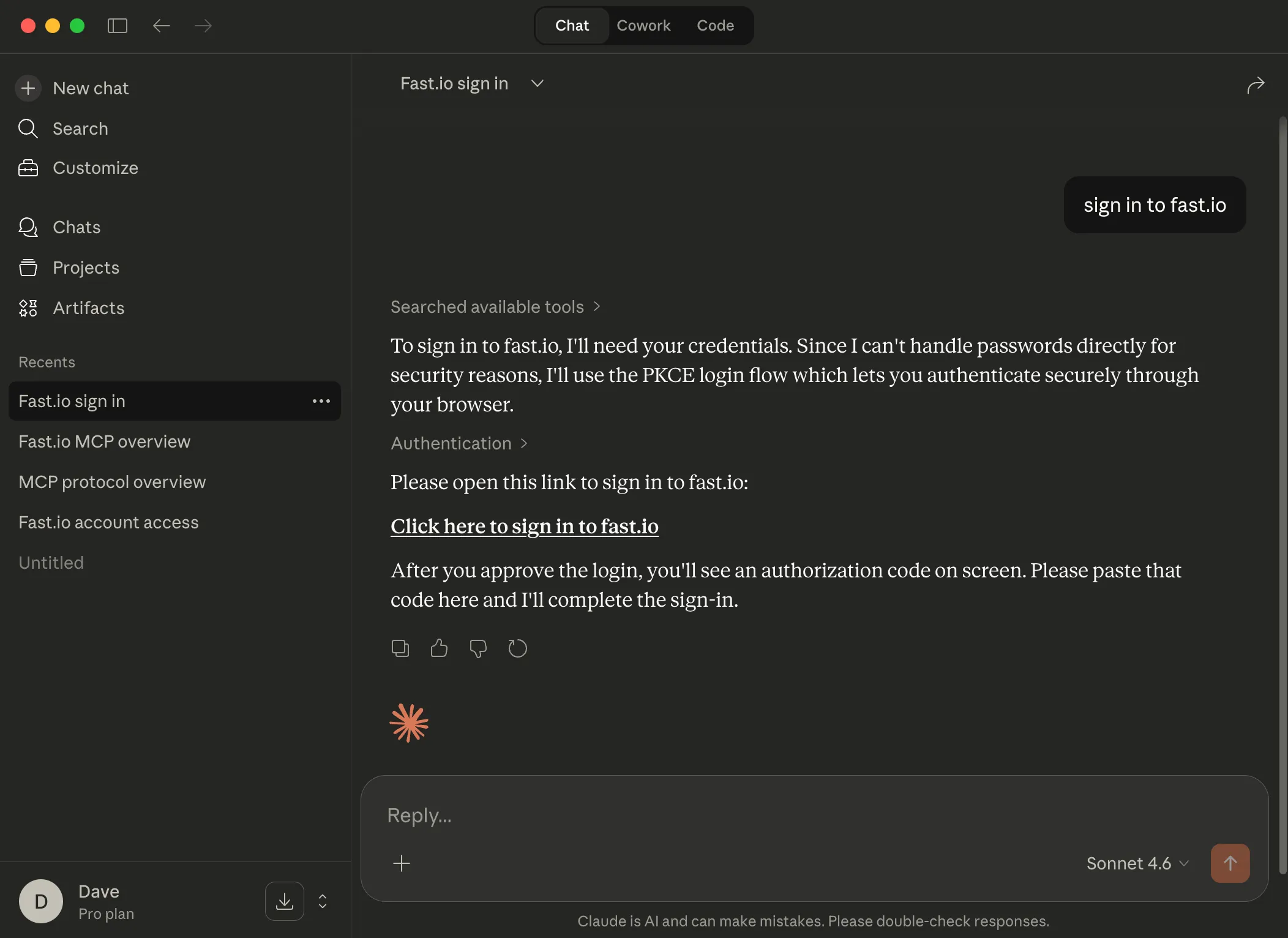Give a thumbs down to the response
Viewport: 1288px width, 938px height.
click(478, 648)
